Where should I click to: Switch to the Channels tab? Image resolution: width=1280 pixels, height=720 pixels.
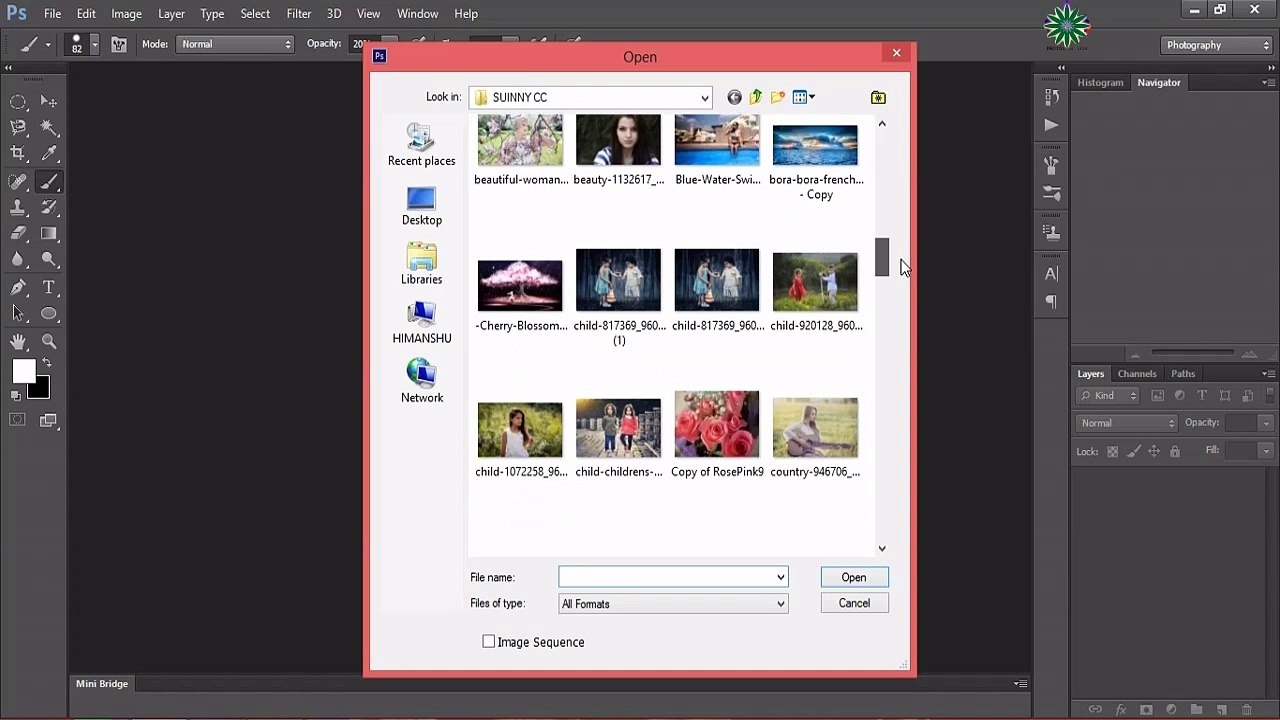click(1136, 374)
